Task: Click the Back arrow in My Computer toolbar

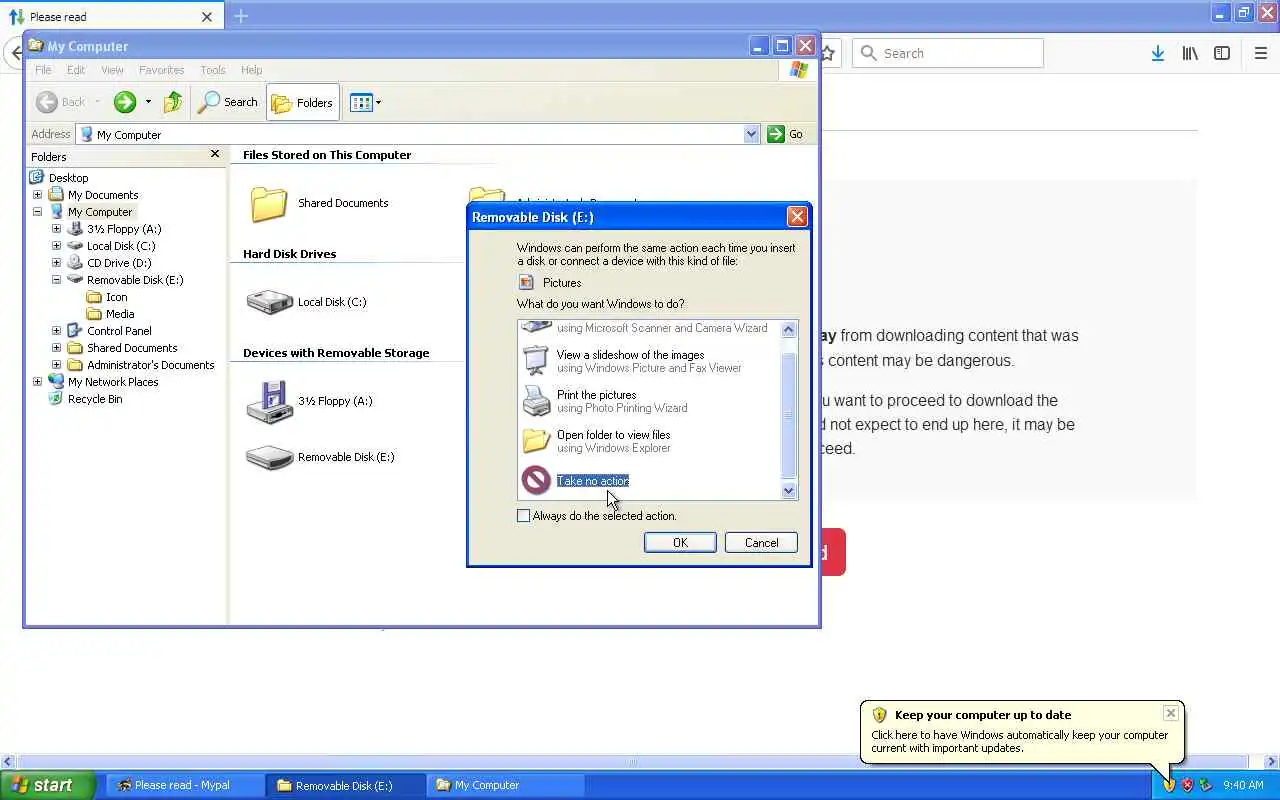Action: (x=47, y=102)
